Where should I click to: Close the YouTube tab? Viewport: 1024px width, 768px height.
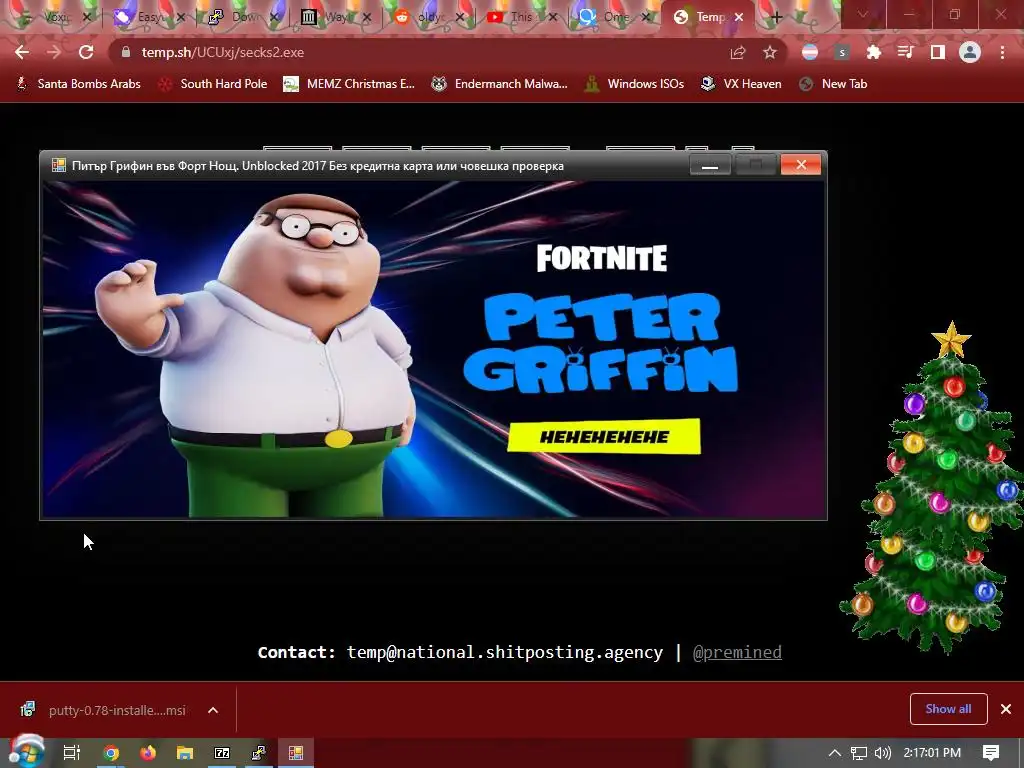552,18
